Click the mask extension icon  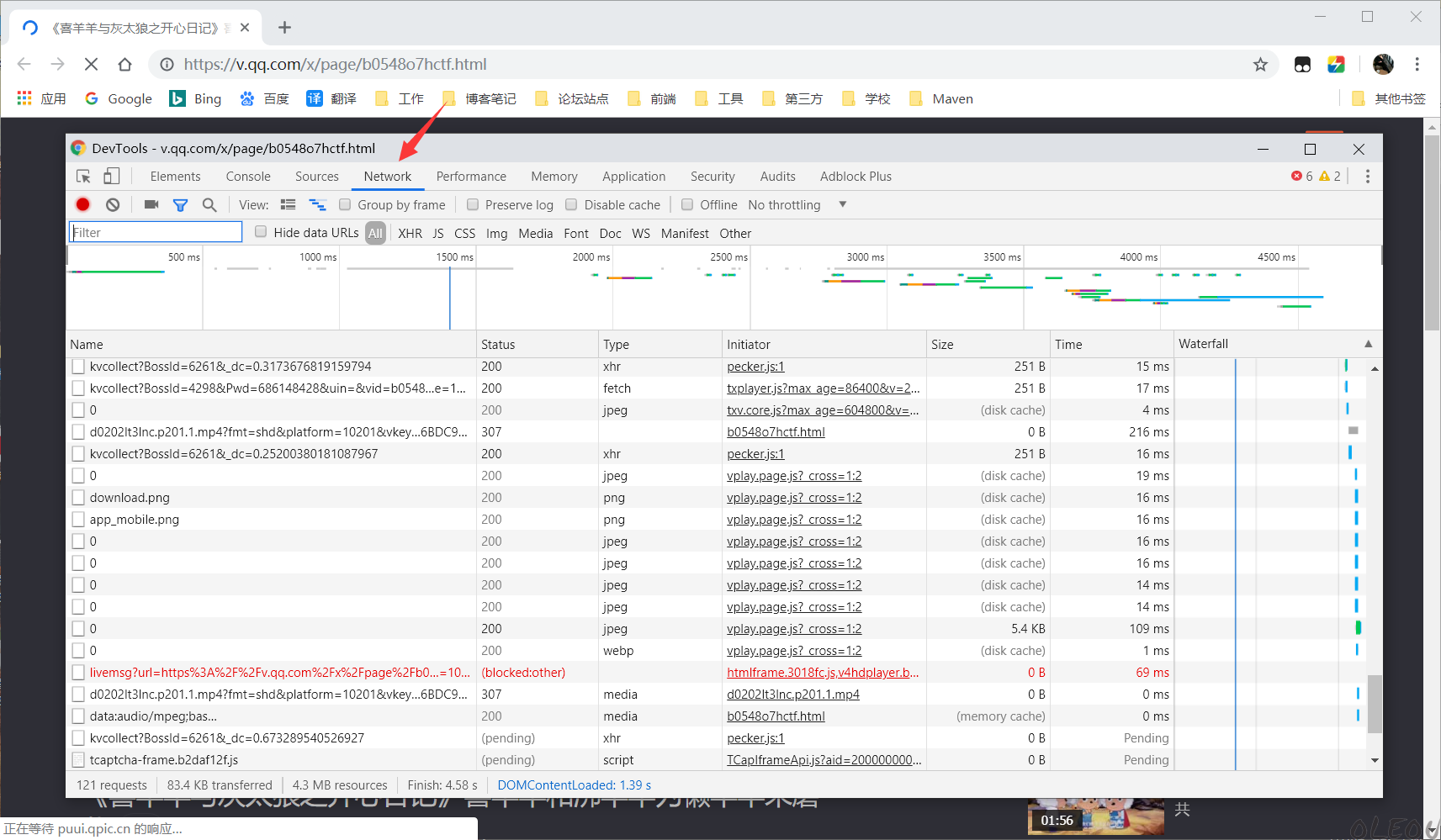click(x=1302, y=64)
